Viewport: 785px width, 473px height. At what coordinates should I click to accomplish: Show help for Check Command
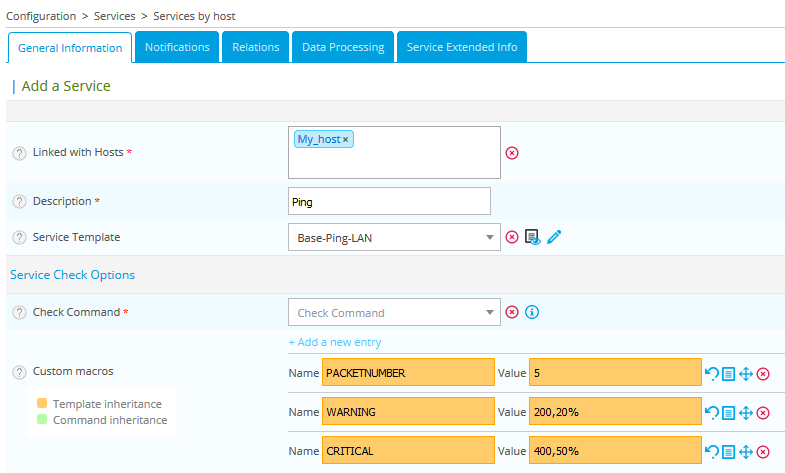coord(19,312)
